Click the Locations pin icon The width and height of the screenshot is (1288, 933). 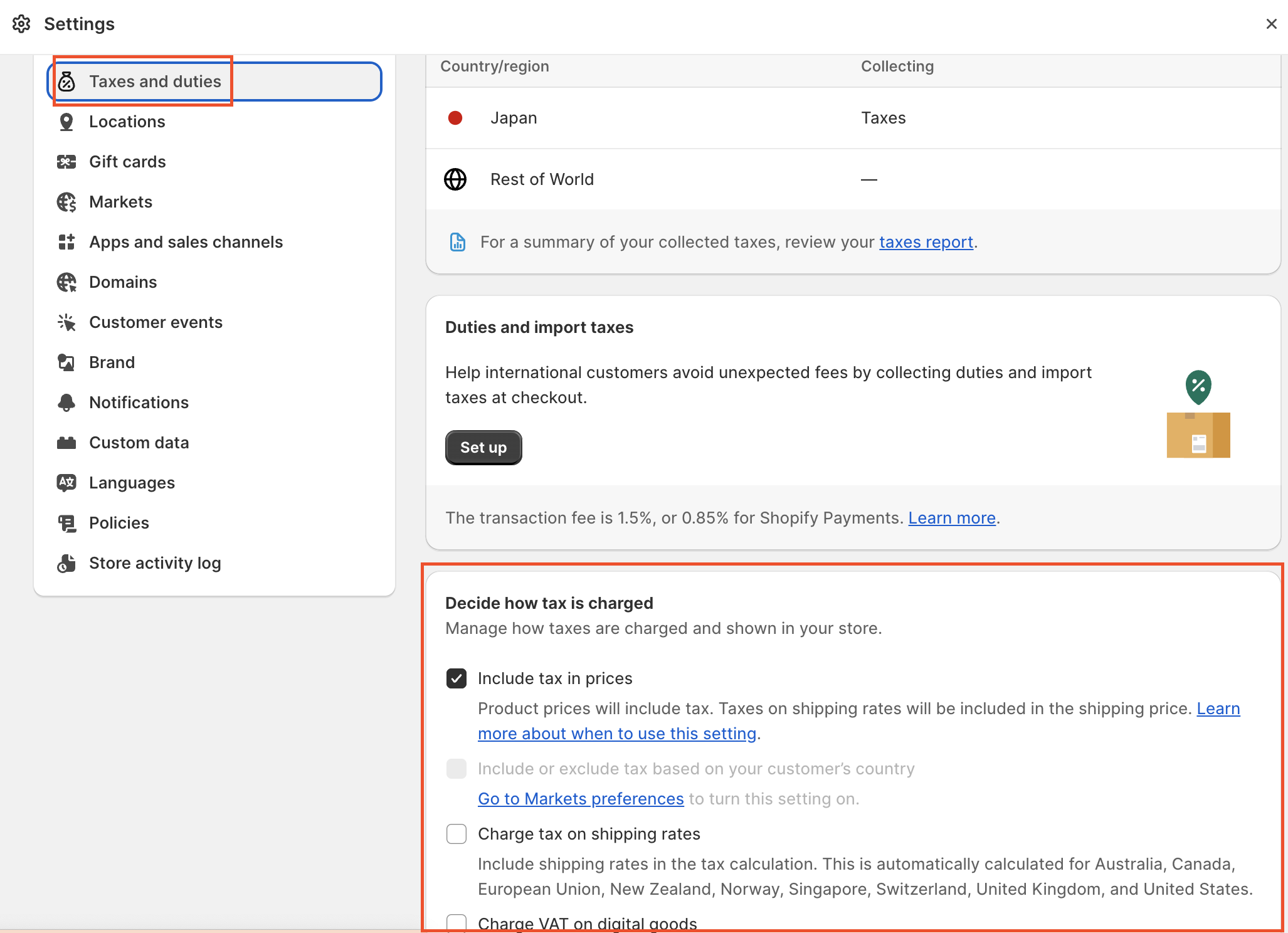(x=66, y=122)
